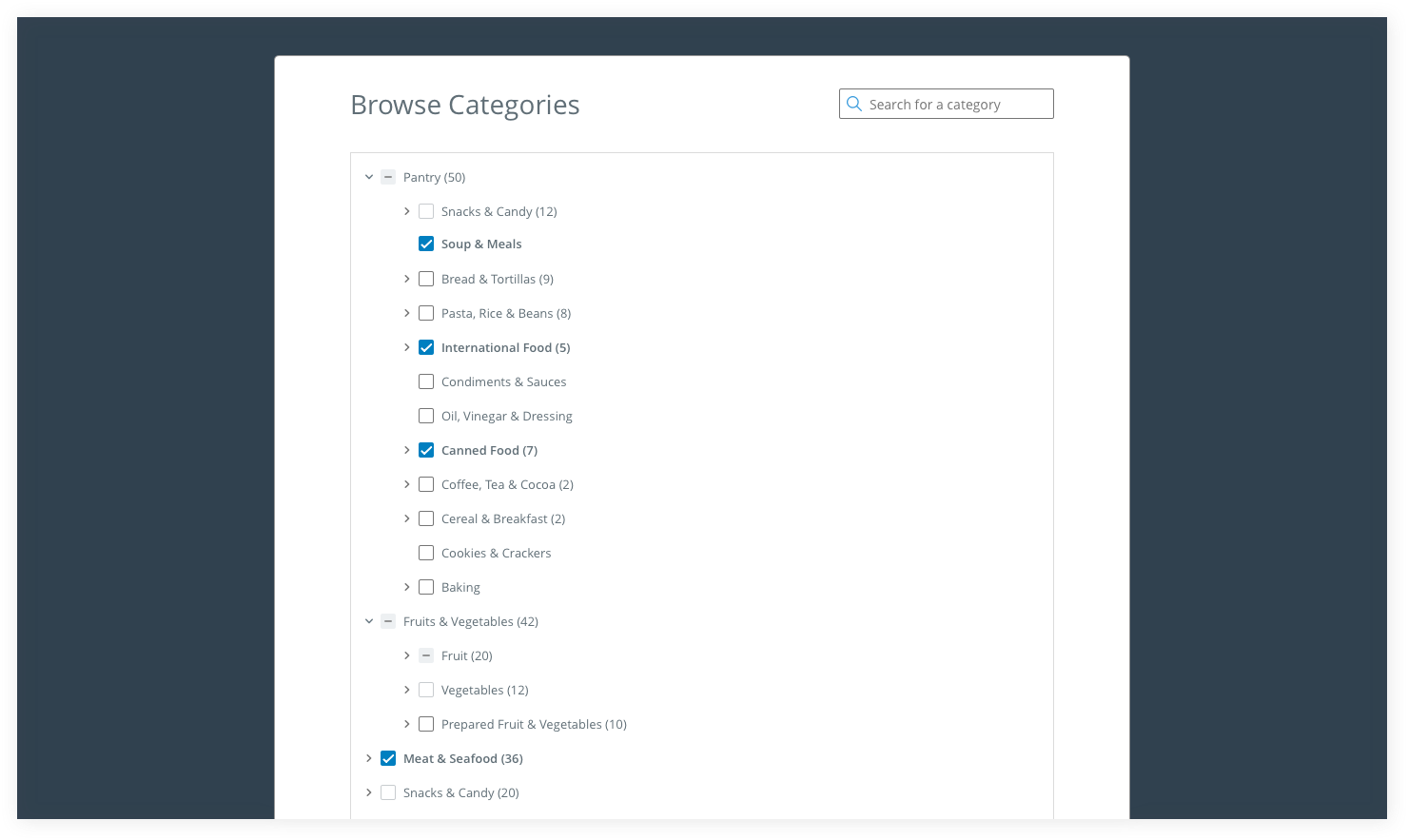Expand Bread & Tortillas category
Image resolution: width=1408 pixels, height=840 pixels.
[407, 279]
